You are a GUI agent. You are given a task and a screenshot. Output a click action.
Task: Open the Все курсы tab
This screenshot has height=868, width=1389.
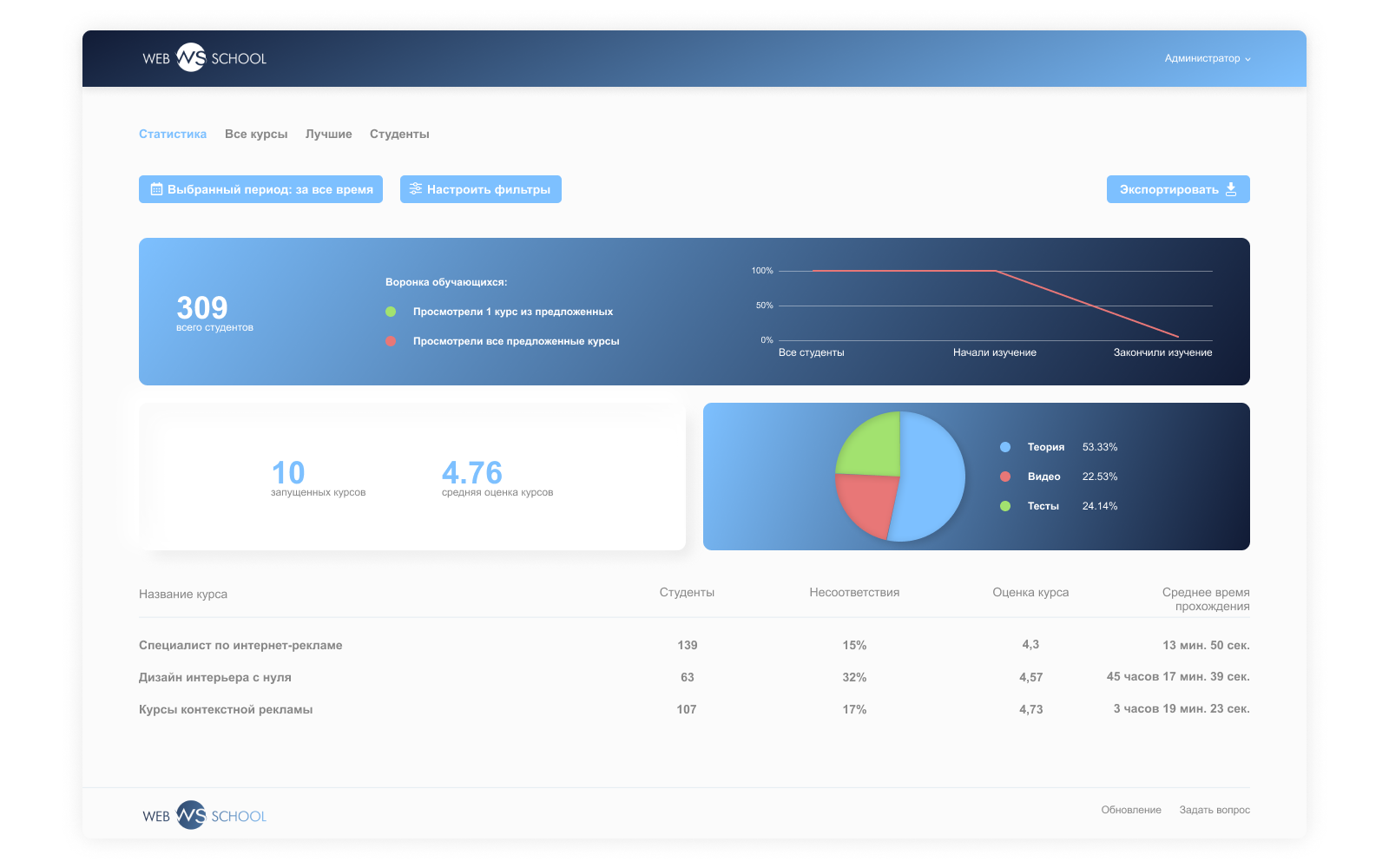[x=256, y=135]
